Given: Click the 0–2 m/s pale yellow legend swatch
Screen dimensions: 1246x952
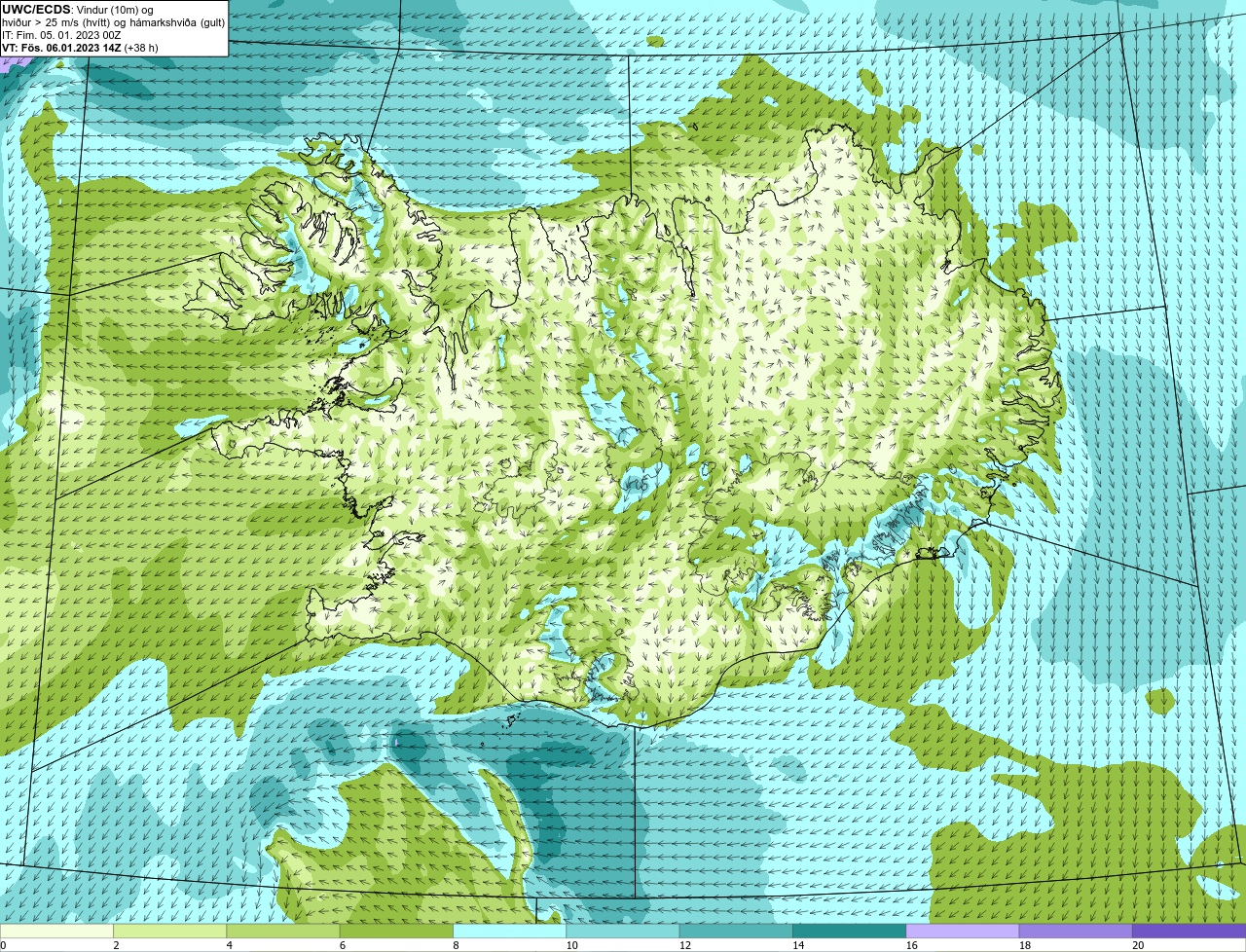Looking at the screenshot, I should point(56,931).
